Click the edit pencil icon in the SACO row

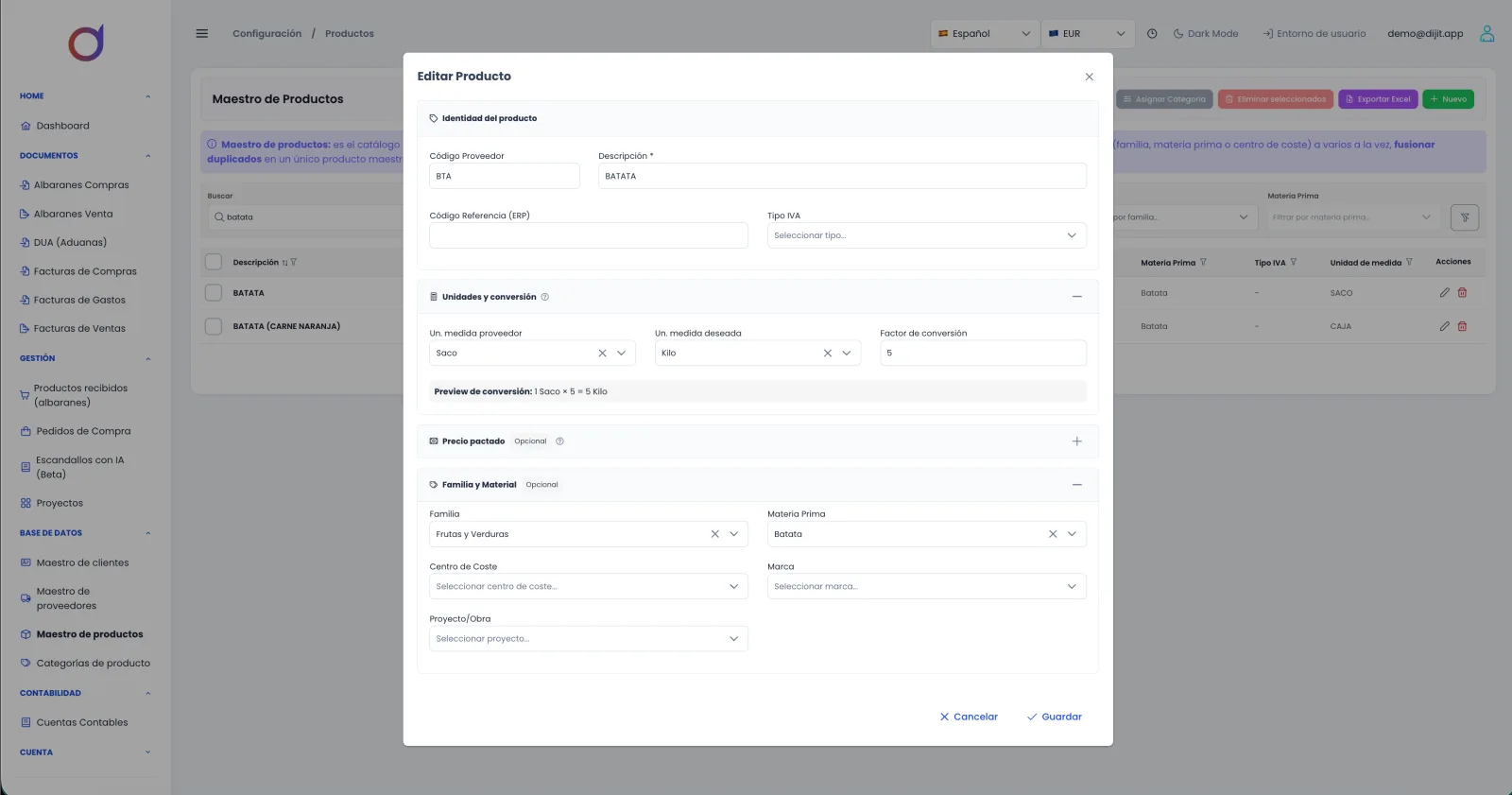pos(1444,293)
